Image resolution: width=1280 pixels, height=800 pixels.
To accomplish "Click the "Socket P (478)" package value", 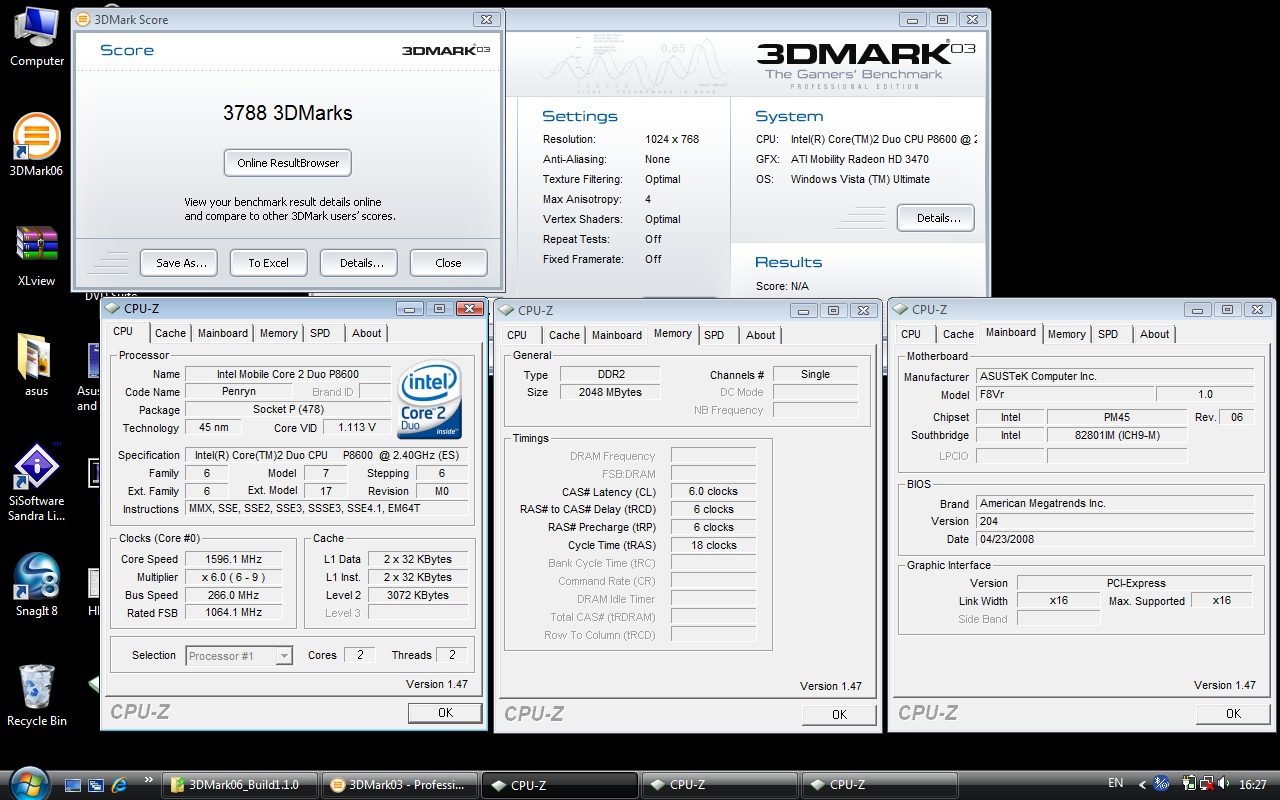I will coord(288,410).
